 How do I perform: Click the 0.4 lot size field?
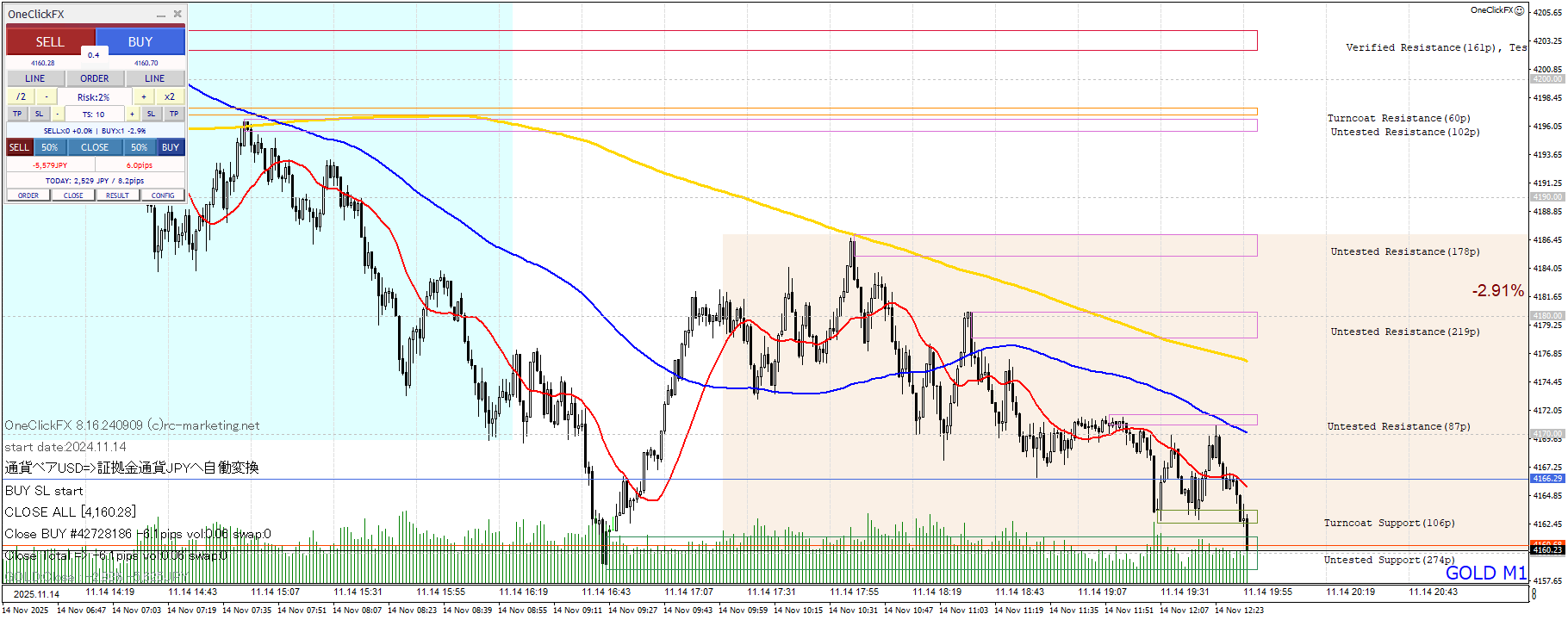point(94,55)
